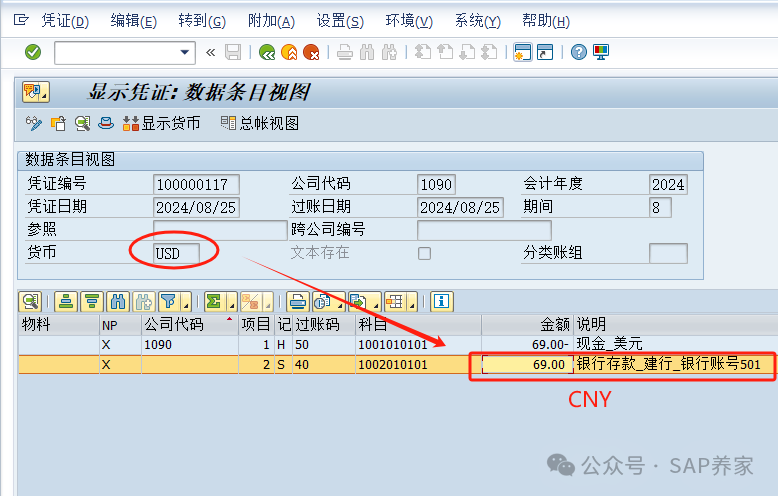Image resolution: width=778 pixels, height=496 pixels.
Task: Click the Total sigma icon
Action: pos(214,302)
